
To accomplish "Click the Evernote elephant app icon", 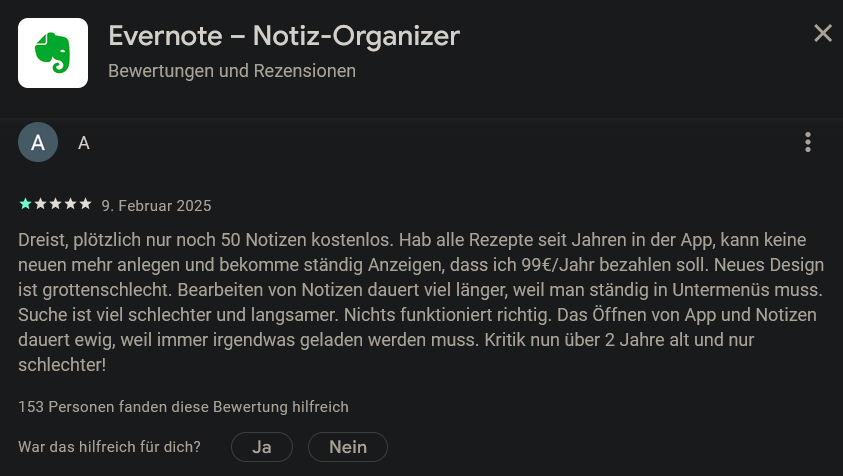I will pyautogui.click(x=53, y=53).
